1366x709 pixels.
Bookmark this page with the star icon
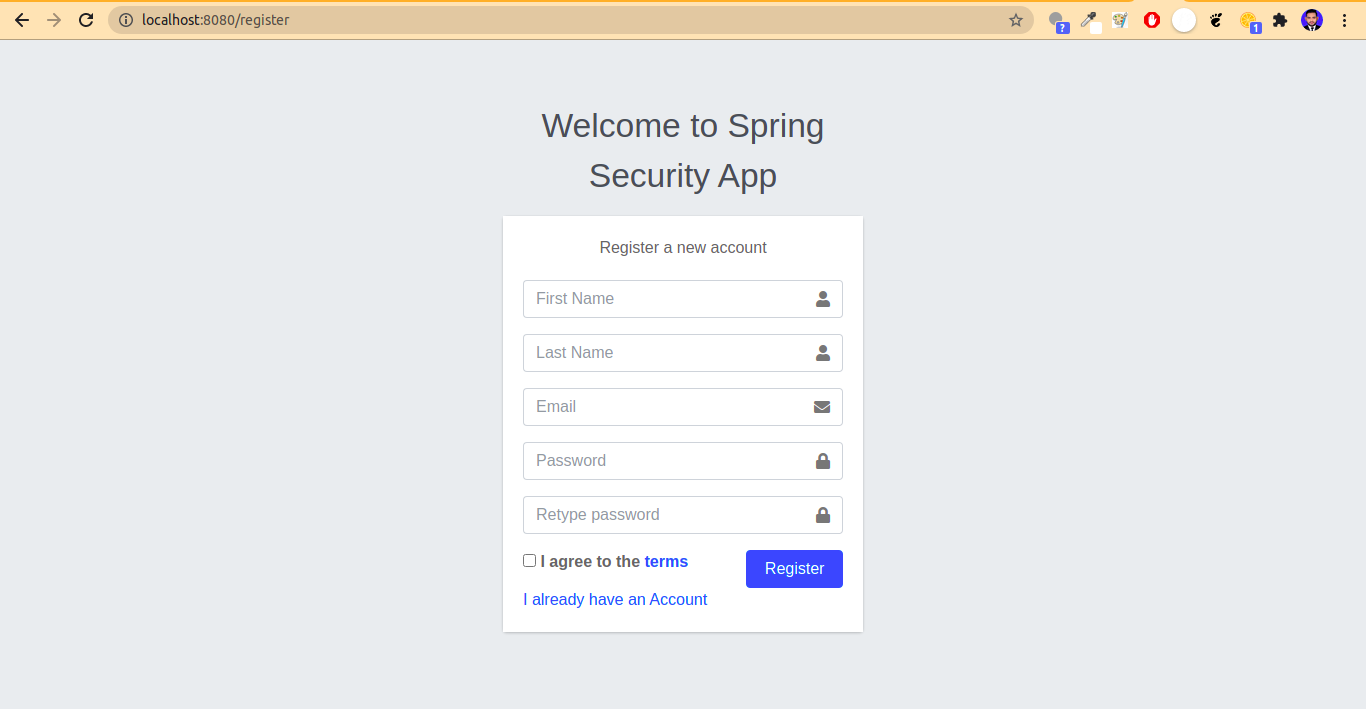point(1016,19)
